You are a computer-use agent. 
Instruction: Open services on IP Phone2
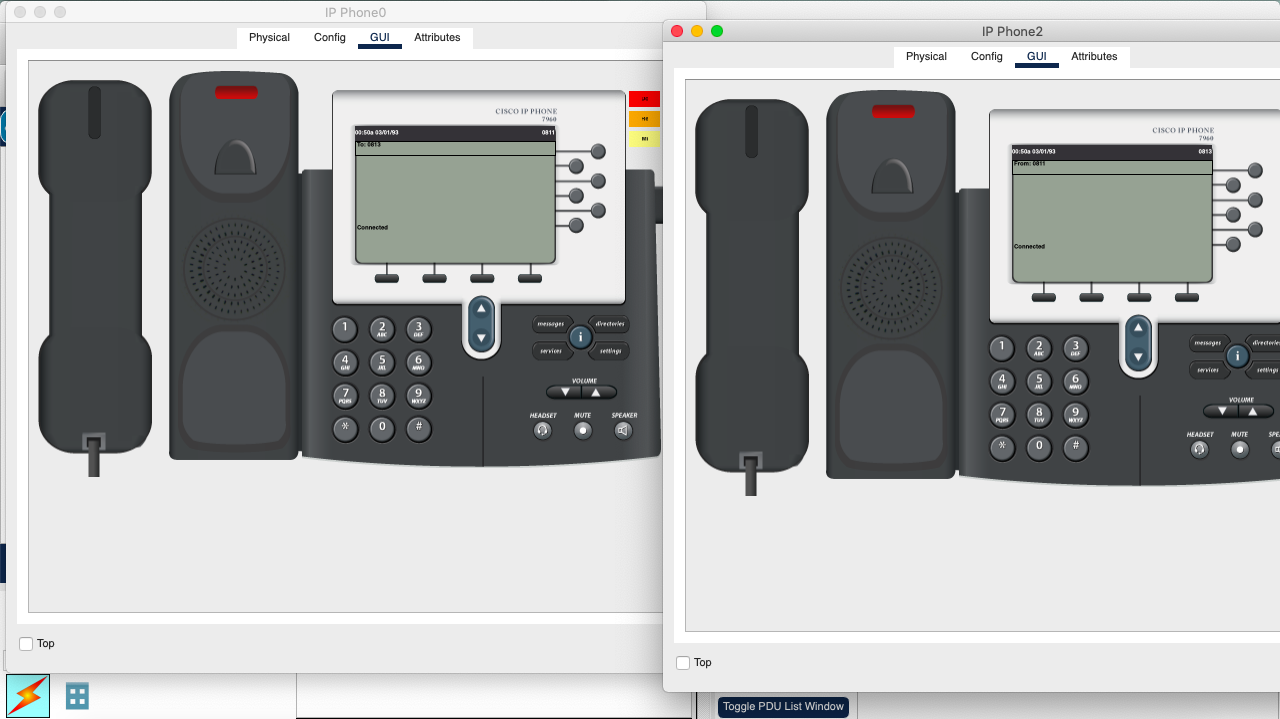[x=1208, y=370]
